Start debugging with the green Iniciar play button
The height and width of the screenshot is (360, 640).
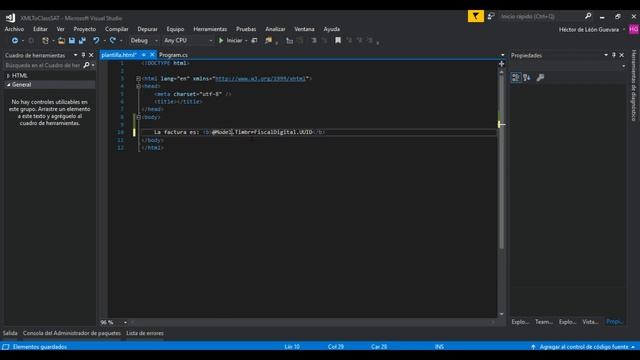coord(231,40)
